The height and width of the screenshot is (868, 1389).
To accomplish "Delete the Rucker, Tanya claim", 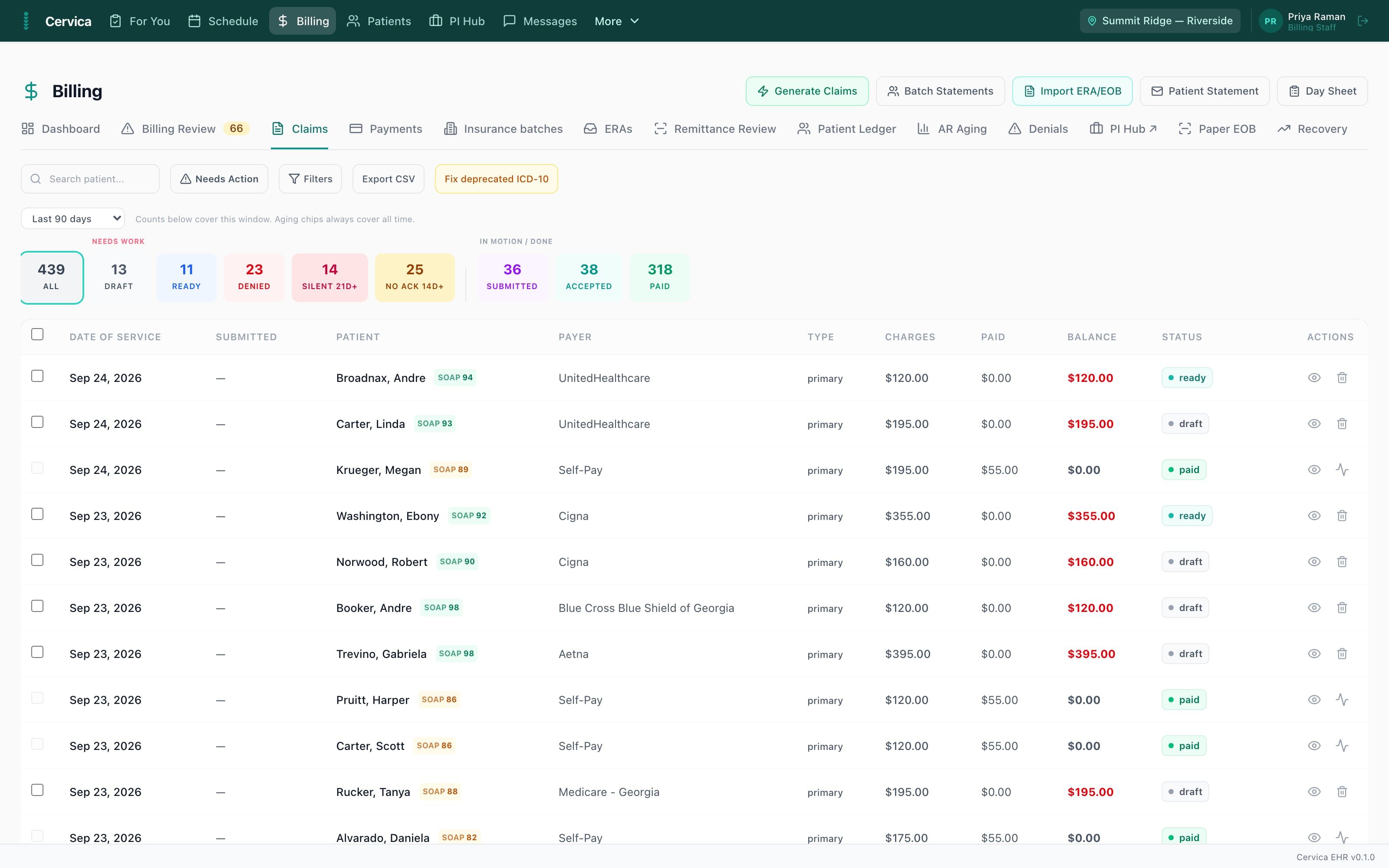I will tap(1342, 792).
